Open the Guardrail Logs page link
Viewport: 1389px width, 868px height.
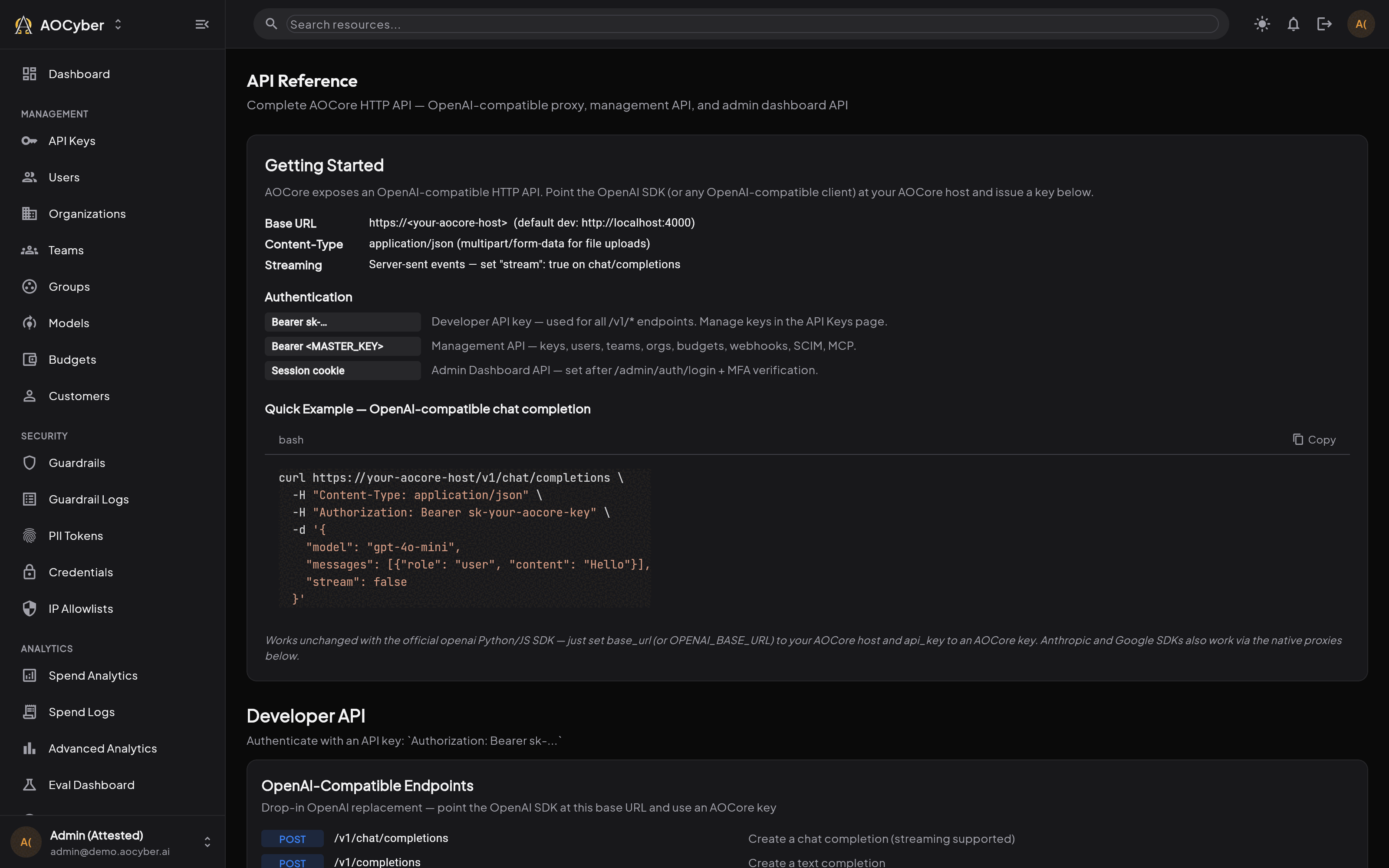pos(89,500)
